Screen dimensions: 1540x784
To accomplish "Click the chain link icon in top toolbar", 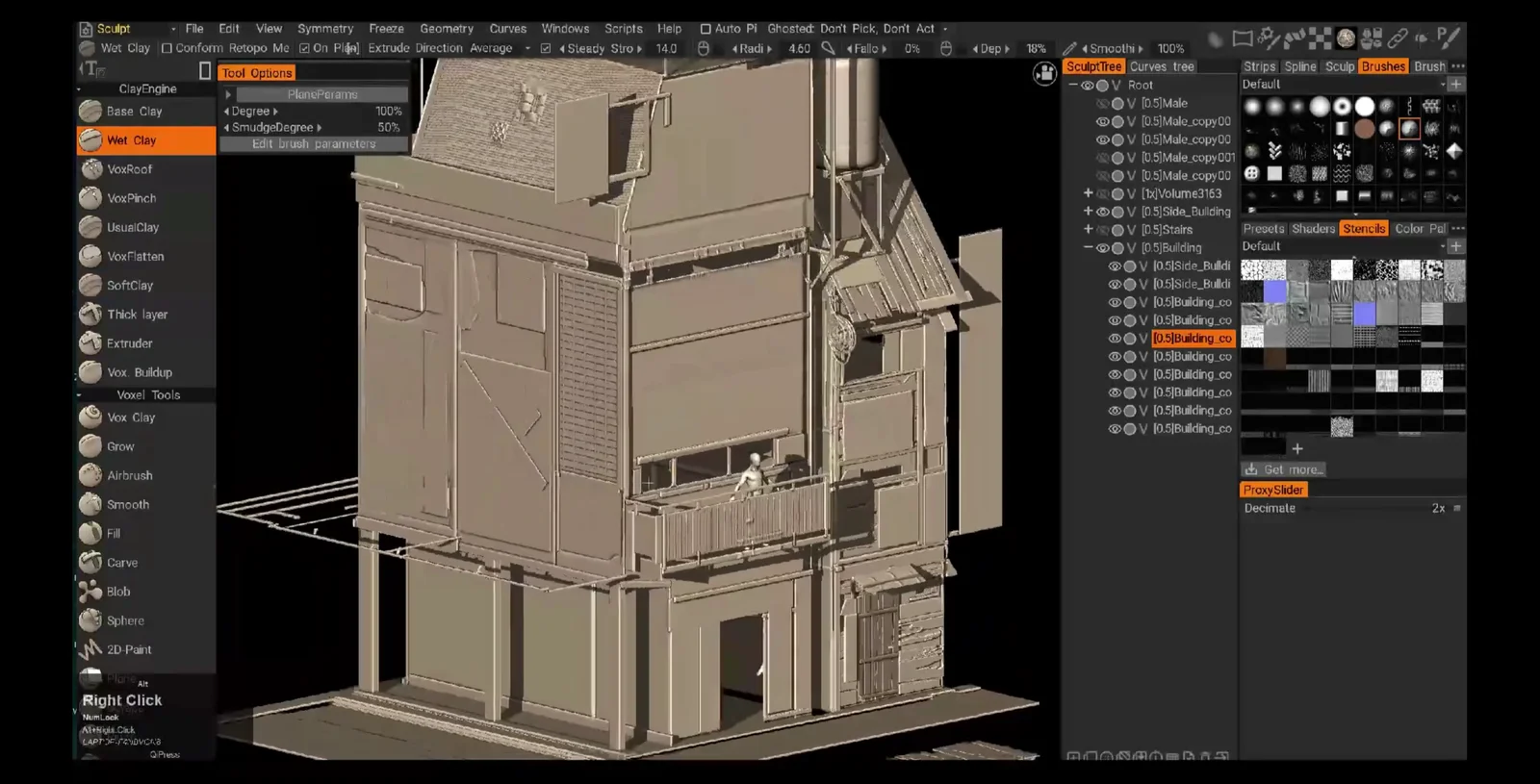I will pyautogui.click(x=1398, y=38).
